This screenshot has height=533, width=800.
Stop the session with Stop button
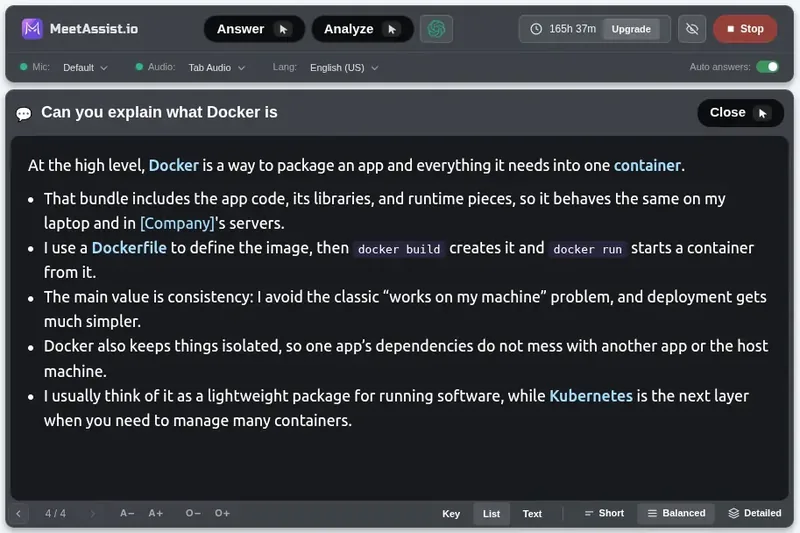point(745,29)
